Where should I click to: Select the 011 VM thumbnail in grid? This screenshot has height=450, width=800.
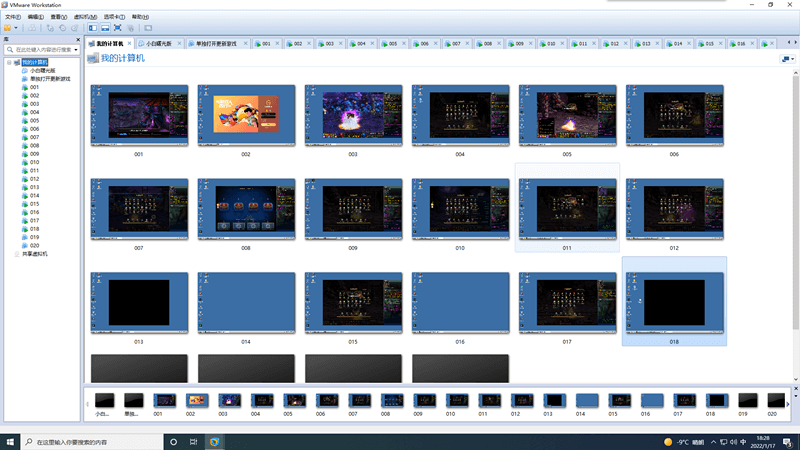tap(567, 209)
